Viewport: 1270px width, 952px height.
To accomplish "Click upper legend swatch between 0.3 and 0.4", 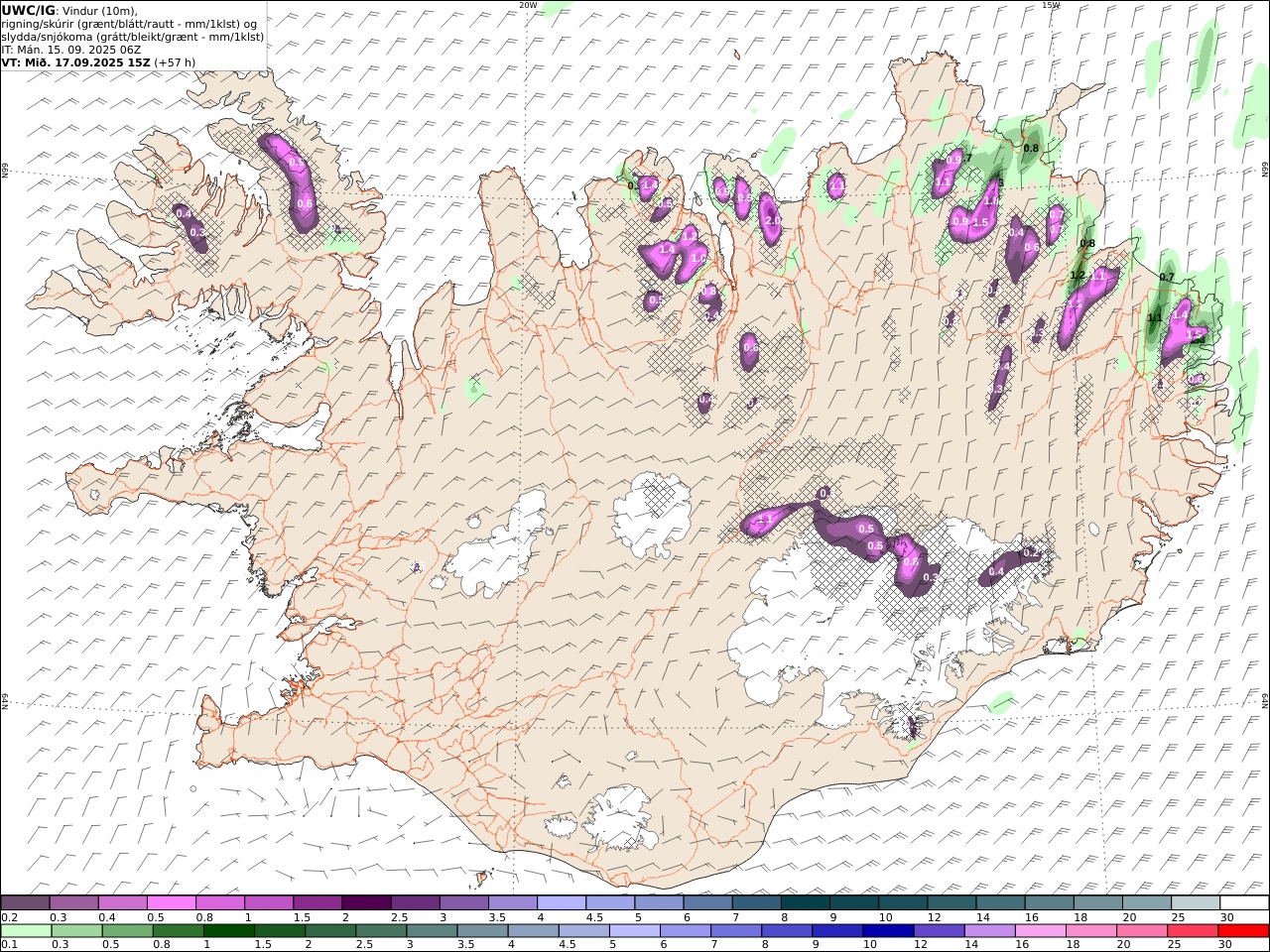I will click(x=73, y=902).
